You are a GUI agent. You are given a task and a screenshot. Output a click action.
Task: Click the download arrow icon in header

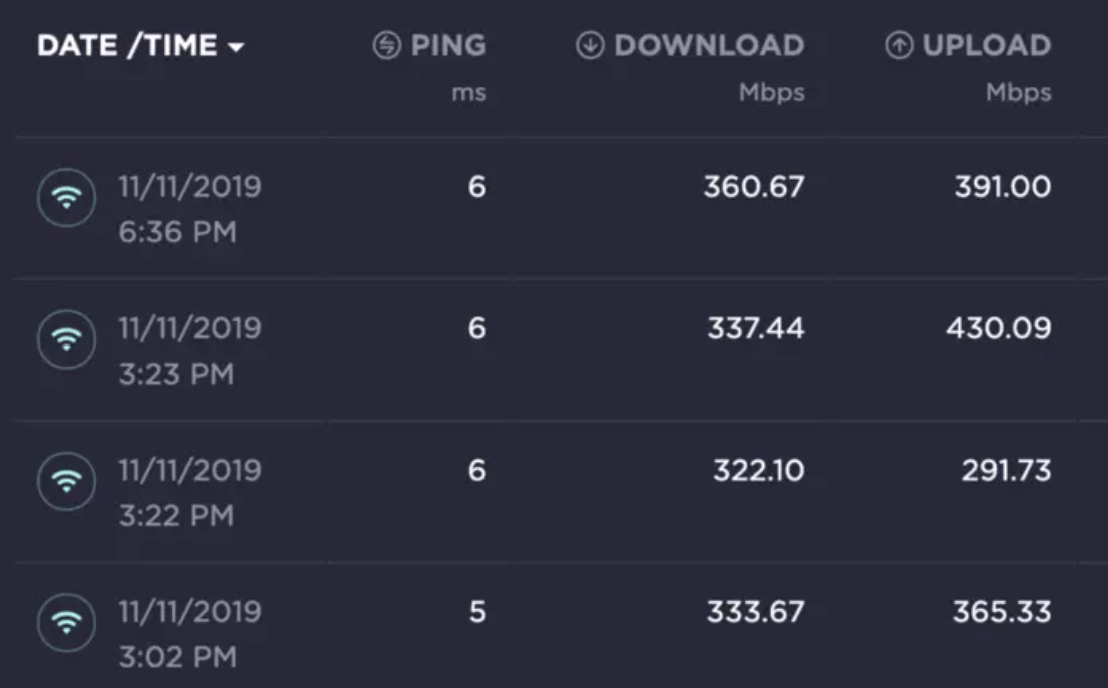590,46
